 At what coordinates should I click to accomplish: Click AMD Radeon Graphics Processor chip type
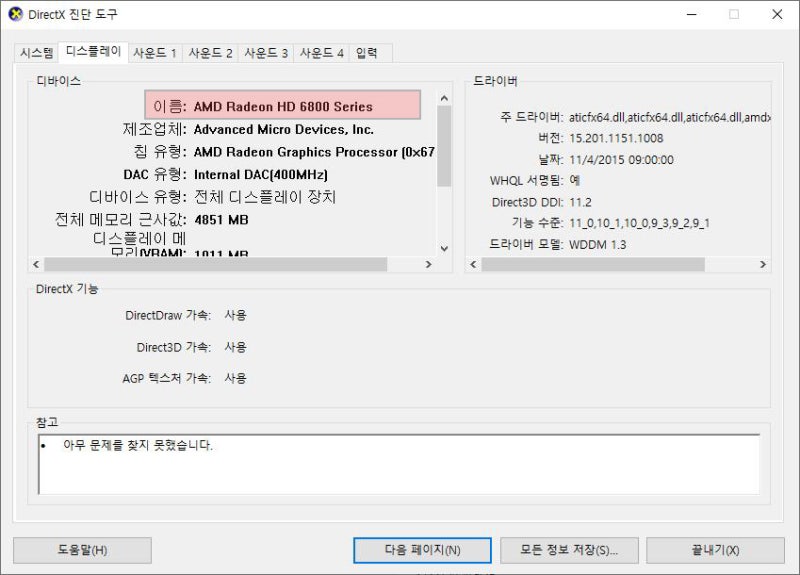314,152
